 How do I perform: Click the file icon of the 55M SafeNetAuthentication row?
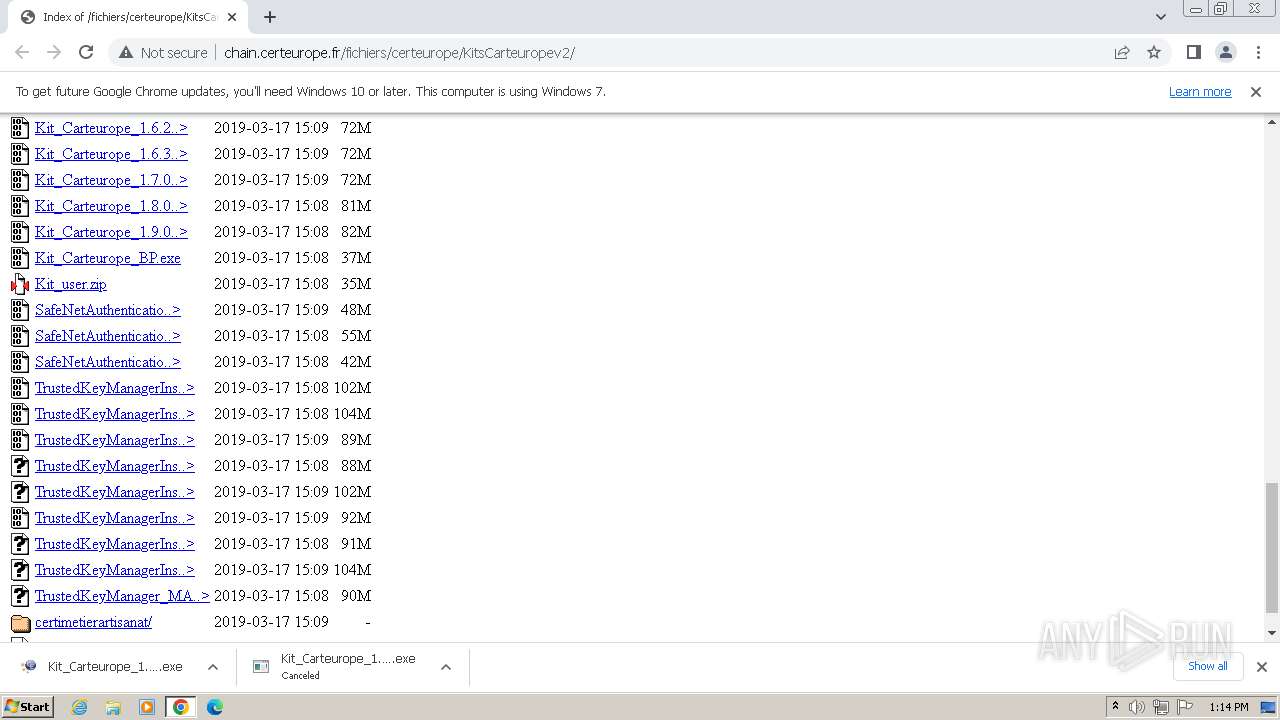[x=20, y=336]
